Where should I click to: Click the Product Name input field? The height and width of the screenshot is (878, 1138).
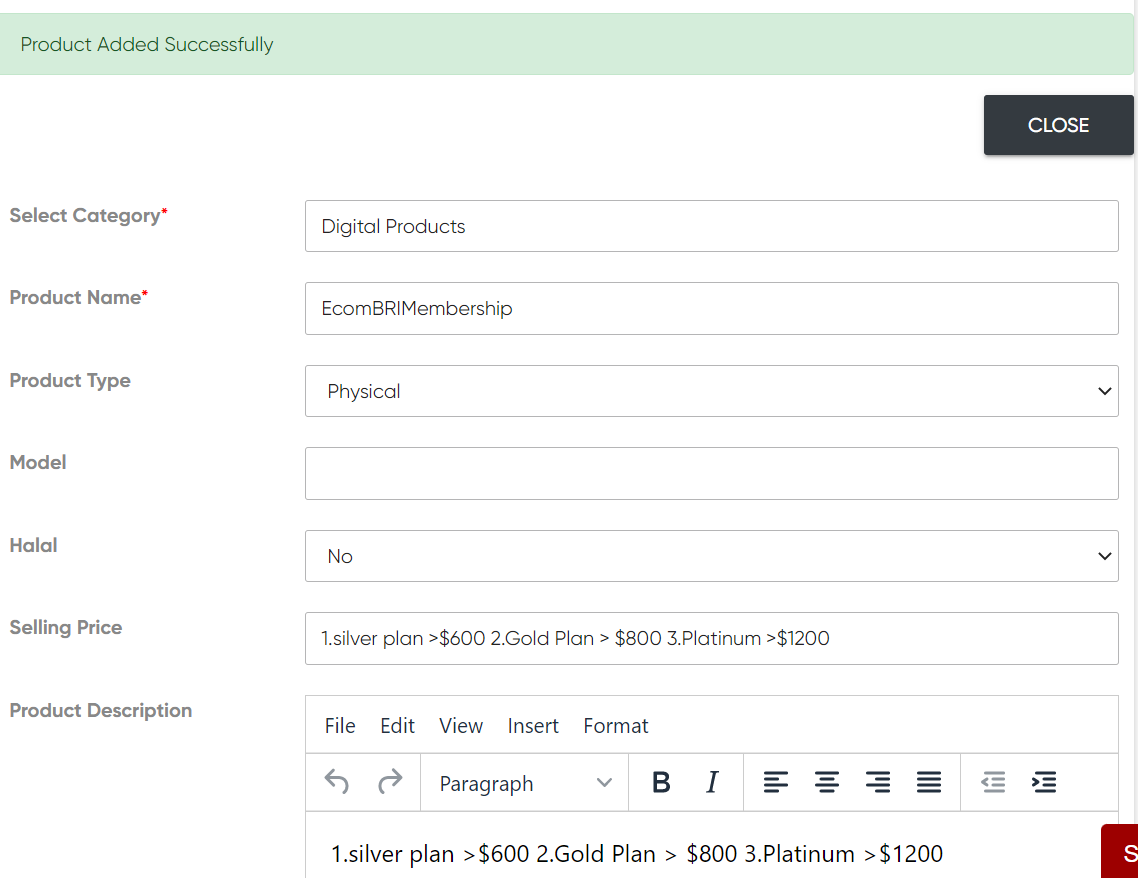[711, 308]
